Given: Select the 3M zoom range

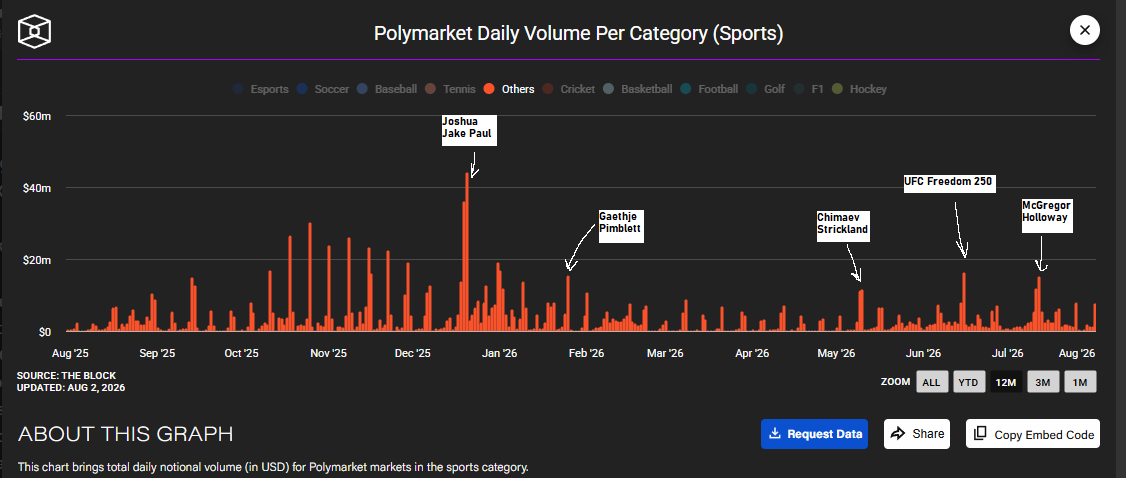Looking at the screenshot, I should (1043, 382).
